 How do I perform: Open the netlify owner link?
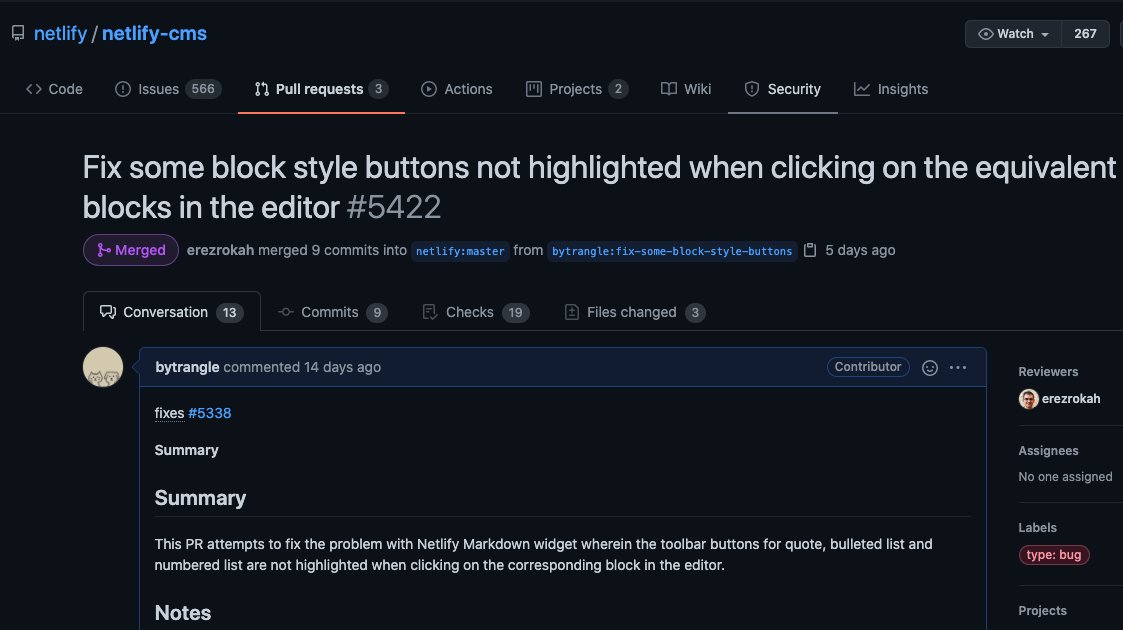click(60, 34)
